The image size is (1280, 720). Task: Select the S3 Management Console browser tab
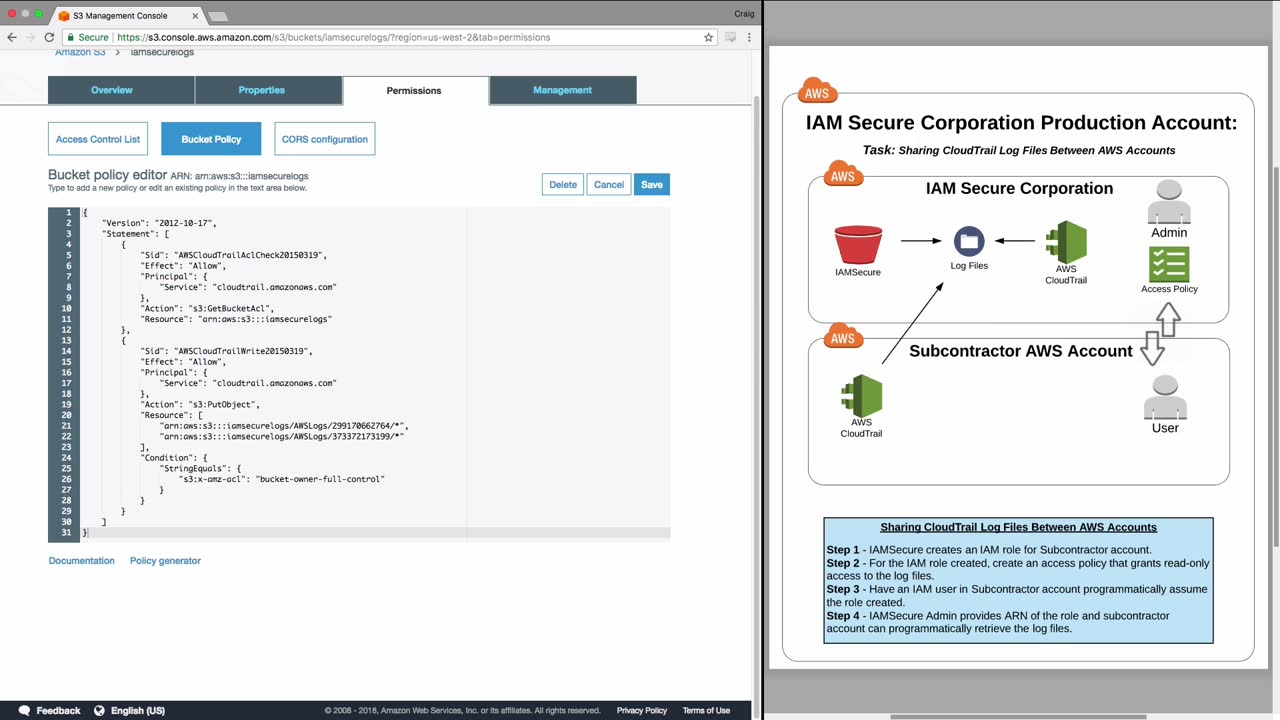[127, 16]
